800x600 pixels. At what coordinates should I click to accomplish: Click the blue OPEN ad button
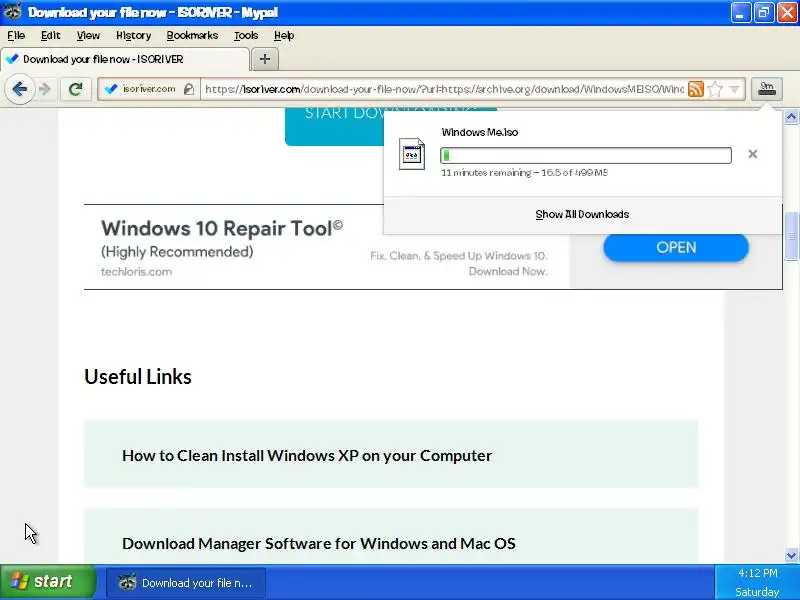[x=676, y=247]
